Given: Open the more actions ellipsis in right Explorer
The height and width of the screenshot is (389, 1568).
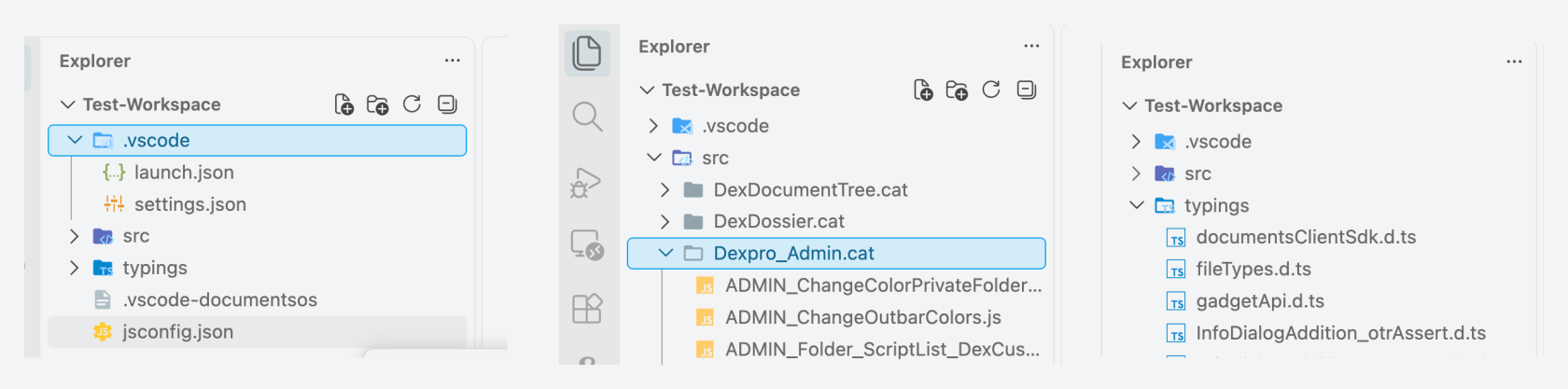Looking at the screenshot, I should point(1514,62).
